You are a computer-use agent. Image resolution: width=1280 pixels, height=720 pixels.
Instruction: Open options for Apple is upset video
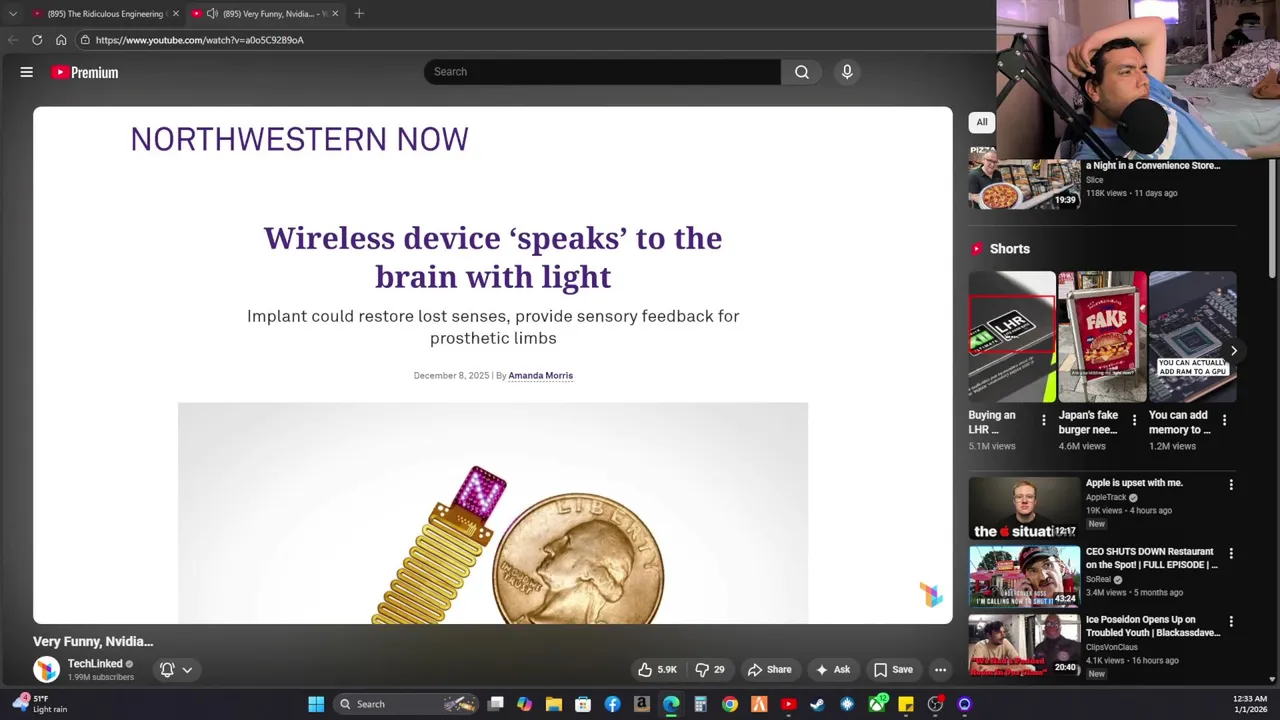tap(1231, 485)
